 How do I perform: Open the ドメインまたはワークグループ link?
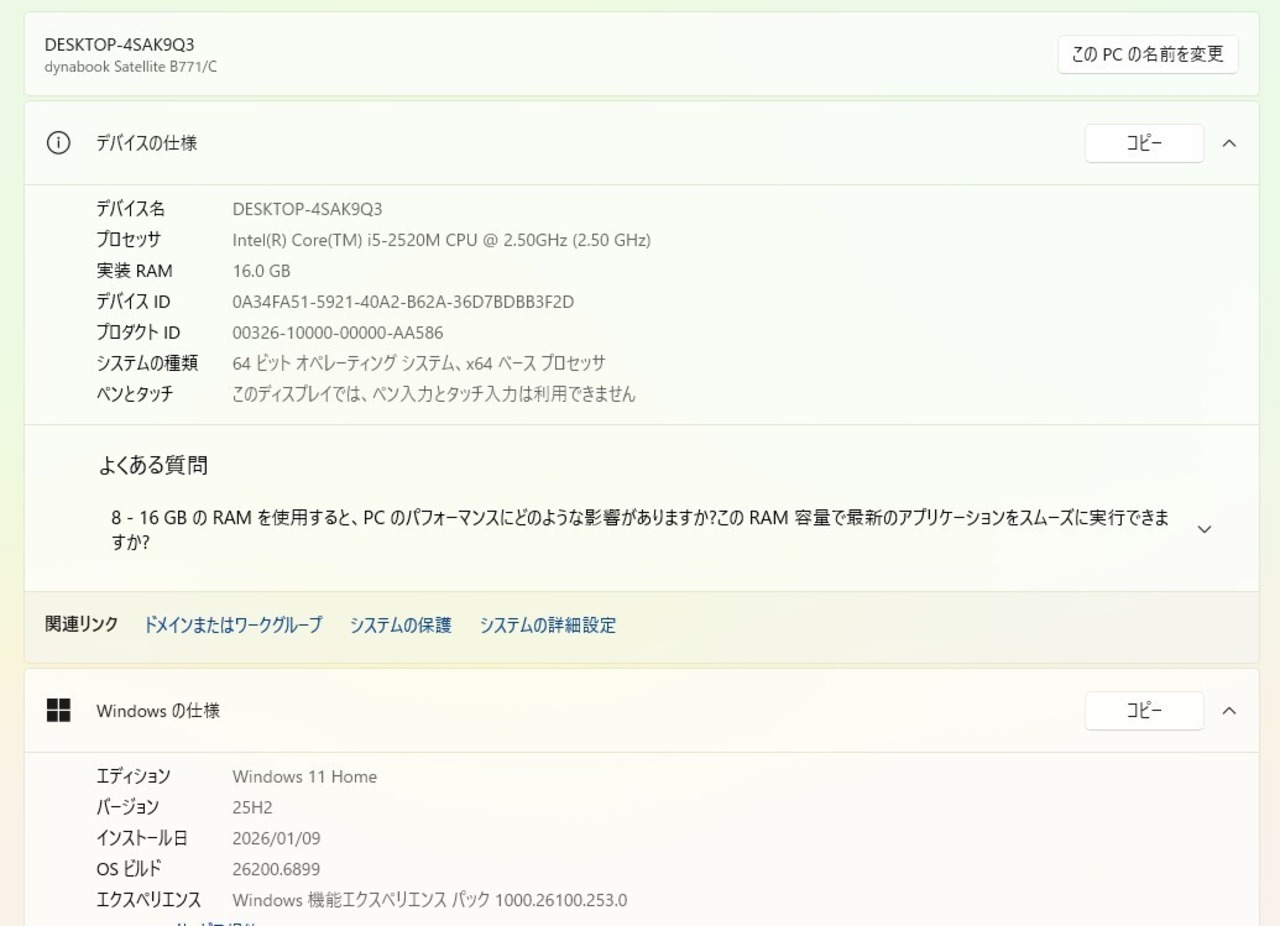pyautogui.click(x=233, y=625)
